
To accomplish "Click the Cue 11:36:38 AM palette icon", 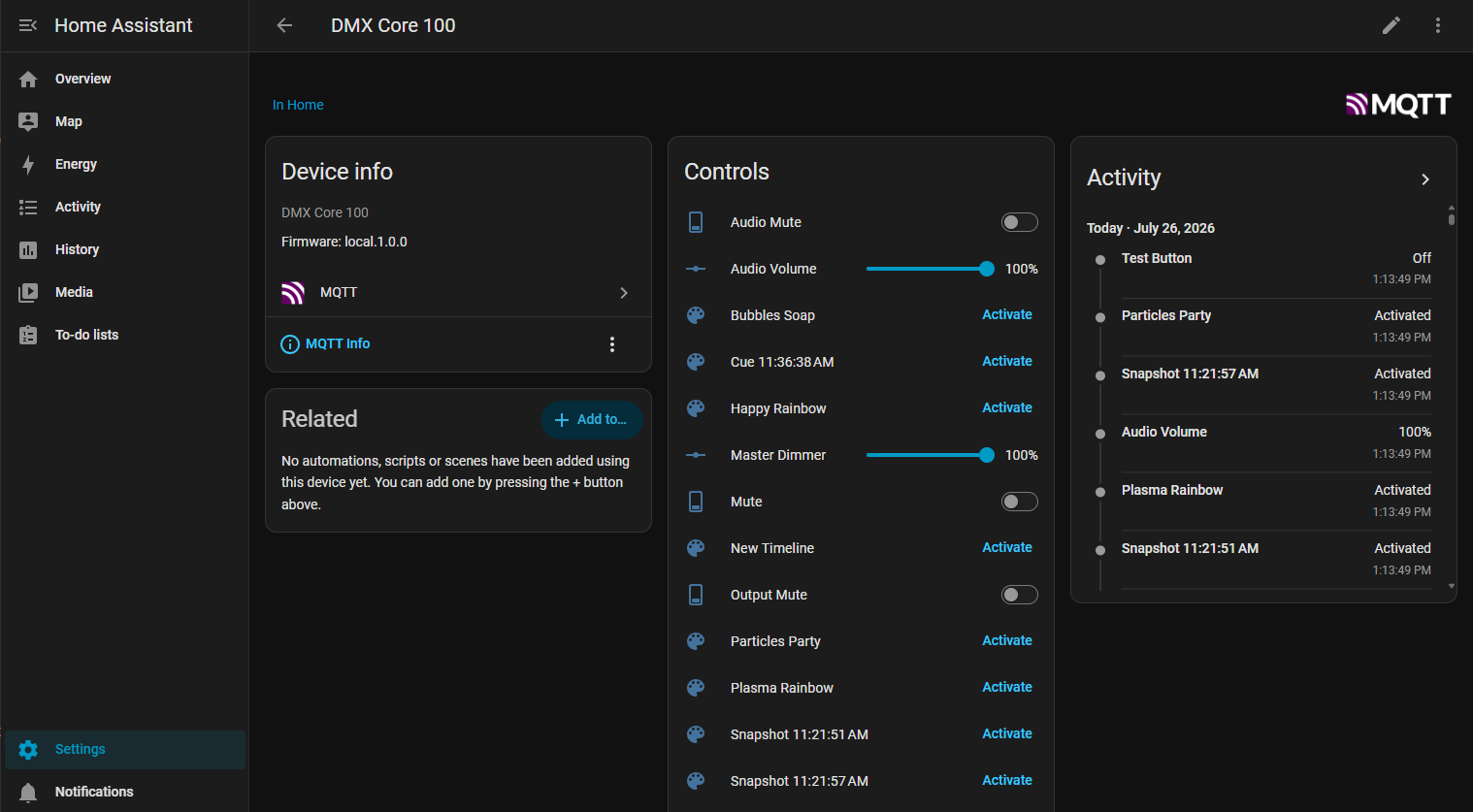I will pyautogui.click(x=696, y=362).
